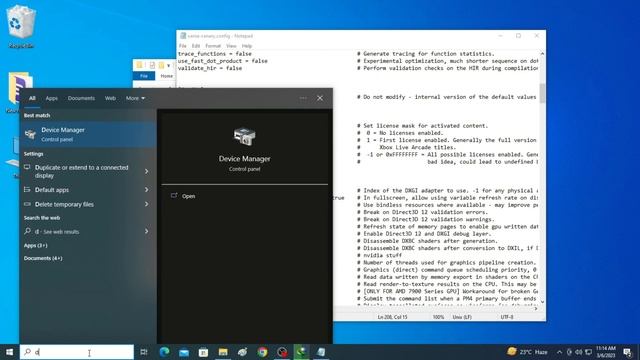Click Notepad horizontal scroll right arrow
The image size is (640, 360).
coord(536,309)
